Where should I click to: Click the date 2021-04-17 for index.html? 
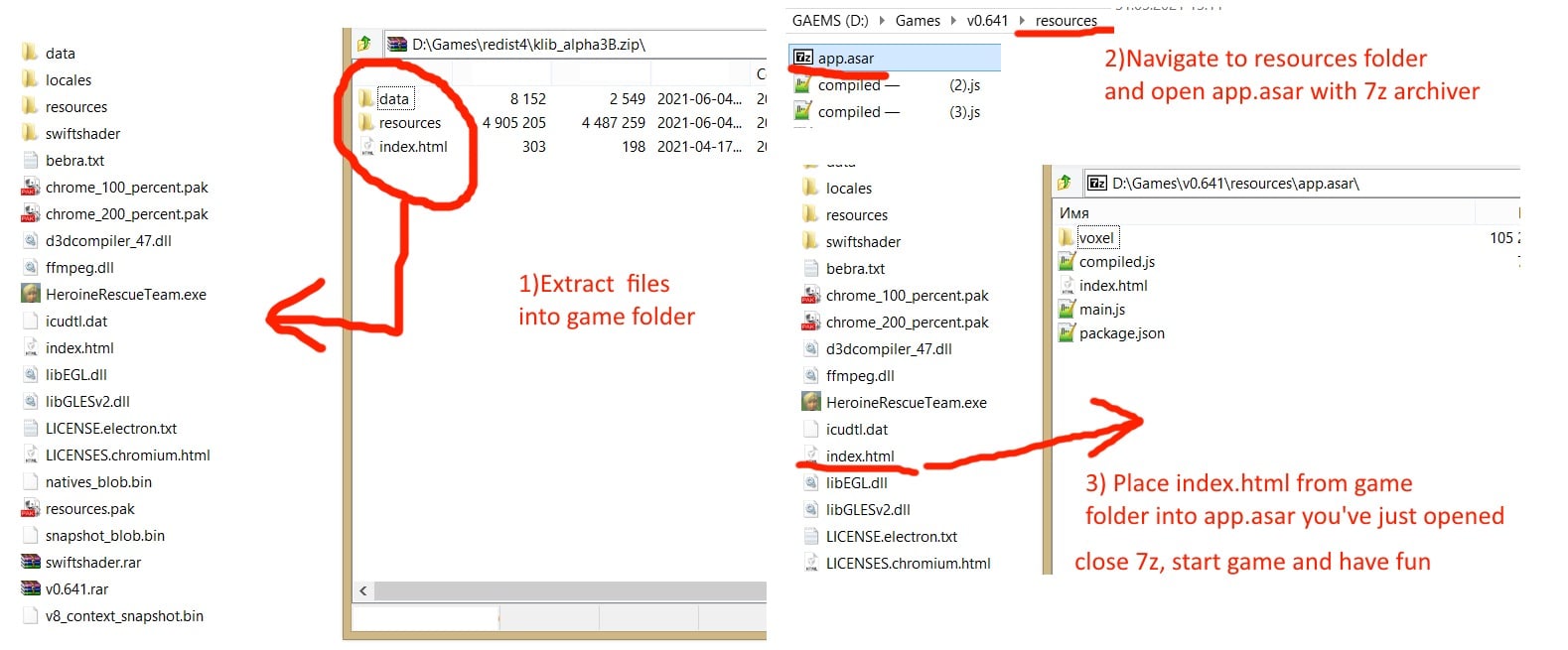tap(699, 147)
